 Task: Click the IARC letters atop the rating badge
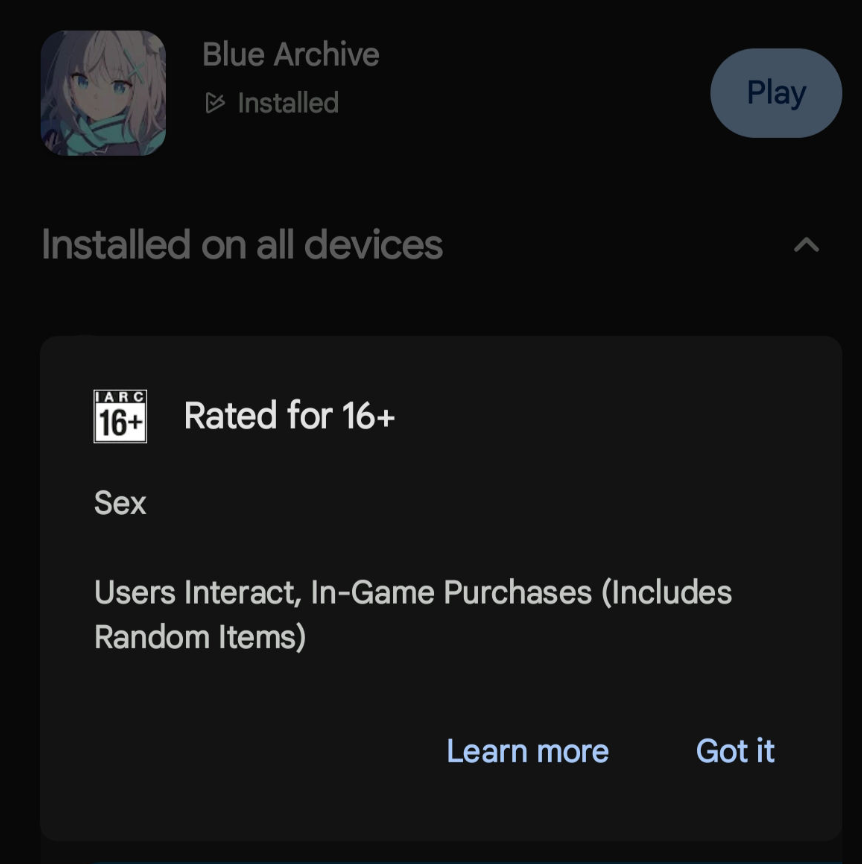(x=120, y=397)
